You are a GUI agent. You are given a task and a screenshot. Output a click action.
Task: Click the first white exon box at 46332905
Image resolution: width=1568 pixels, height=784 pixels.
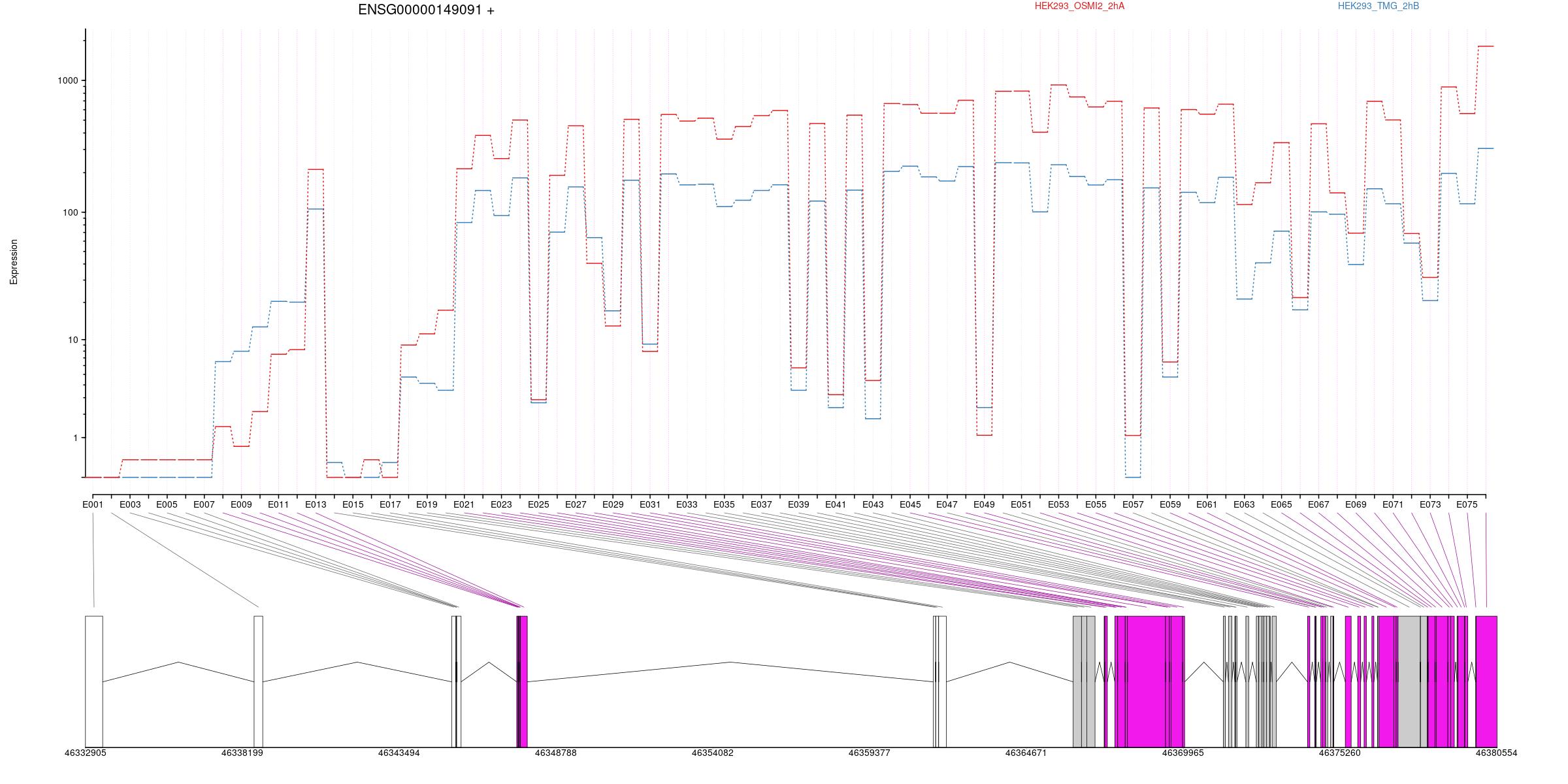pos(94,681)
